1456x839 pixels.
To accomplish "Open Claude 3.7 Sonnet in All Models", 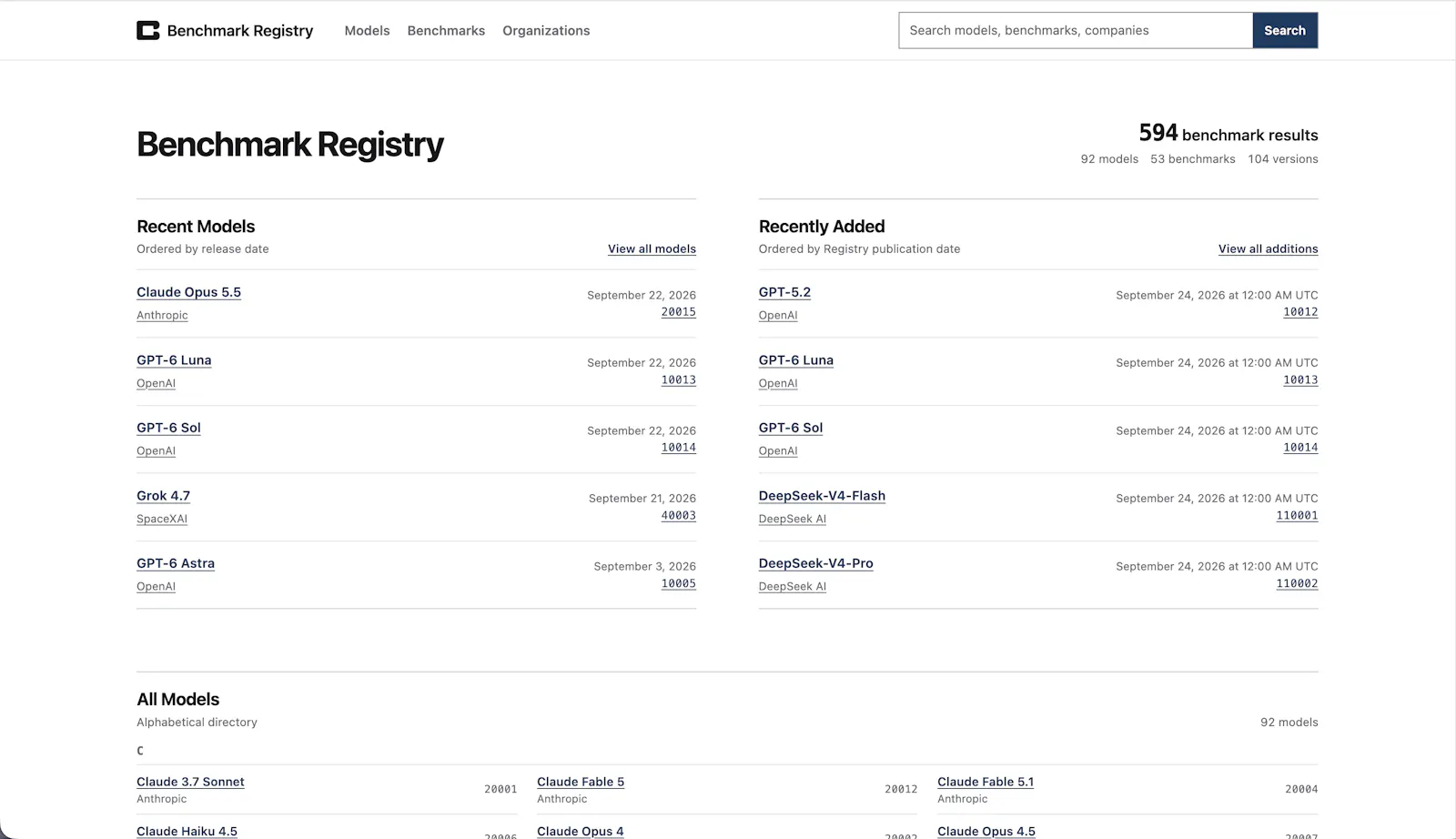I will point(190,782).
